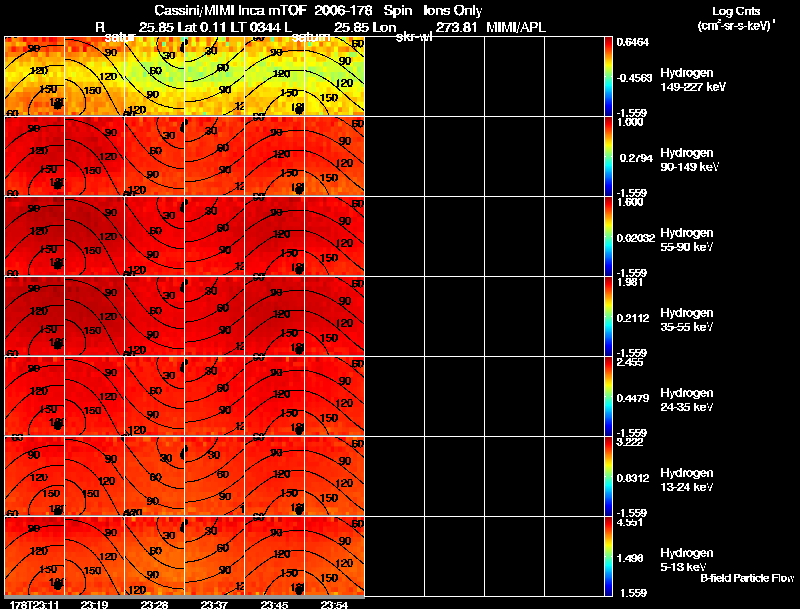The width and height of the screenshot is (800, 609).
Task: Click the 4.551 scale maximum value
Action: point(630,522)
